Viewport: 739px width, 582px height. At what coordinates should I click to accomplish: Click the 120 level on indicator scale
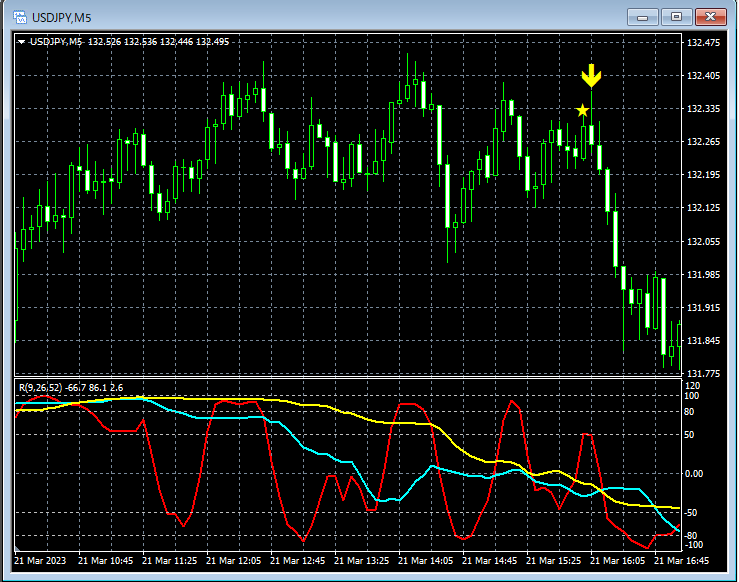694,385
